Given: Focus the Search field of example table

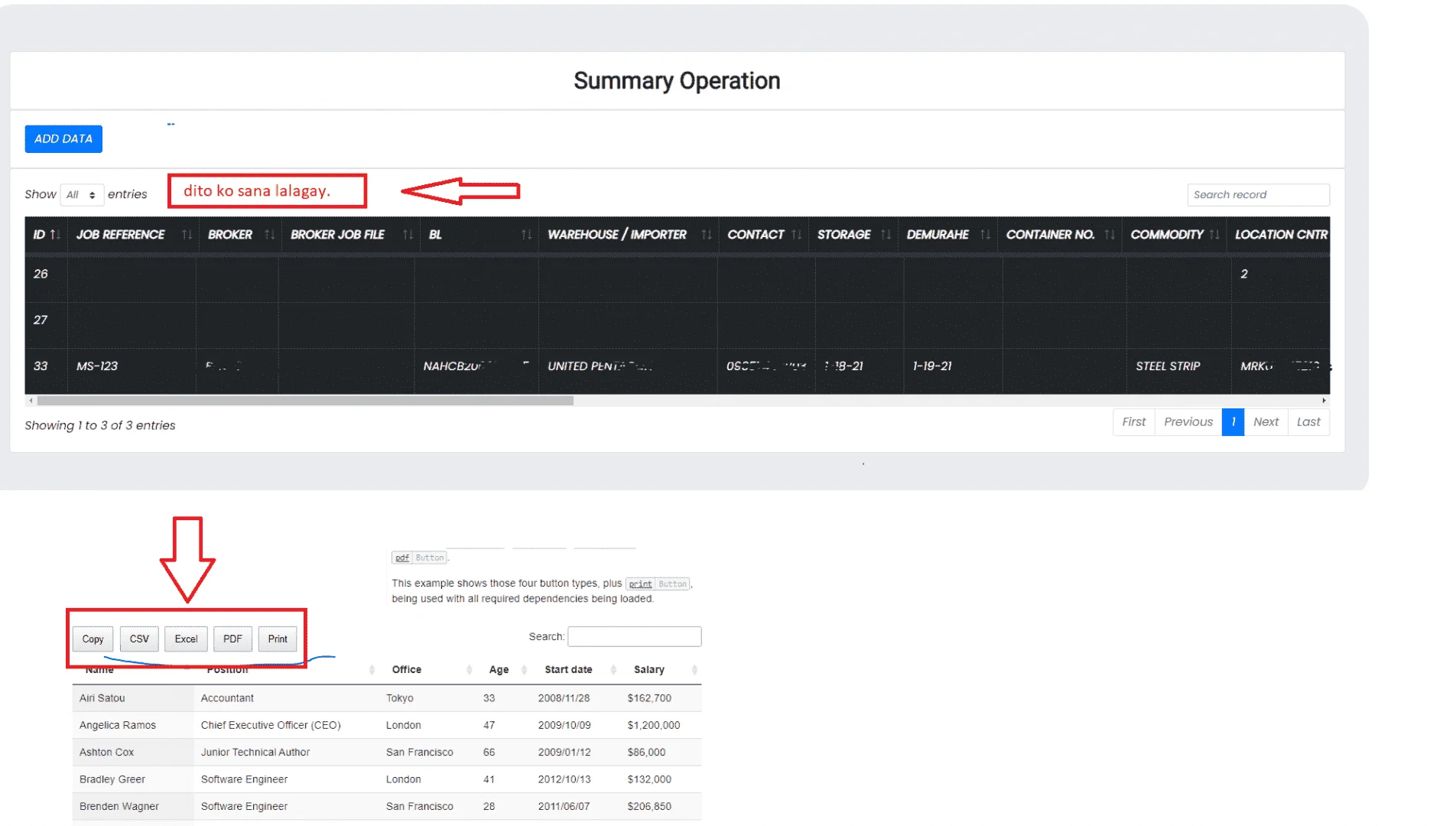Looking at the screenshot, I should (634, 636).
